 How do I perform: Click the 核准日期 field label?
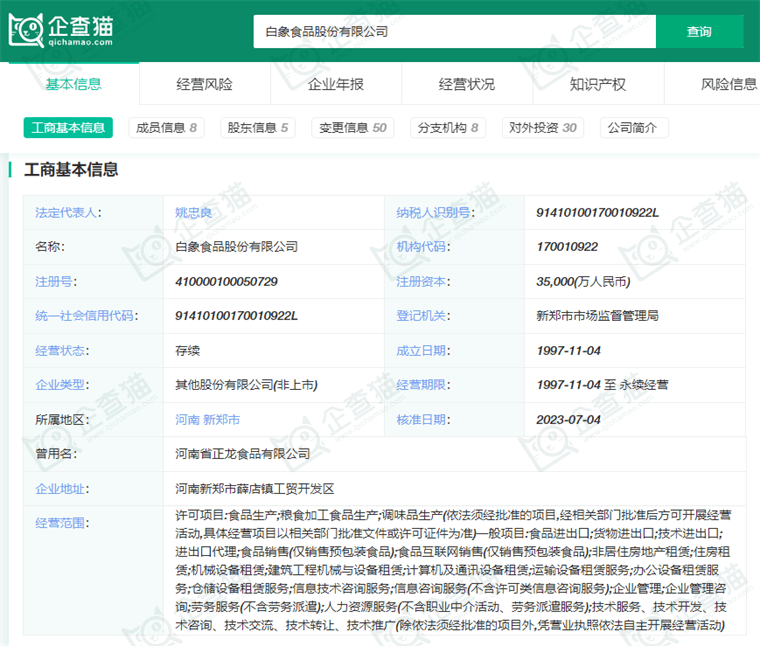[423, 420]
